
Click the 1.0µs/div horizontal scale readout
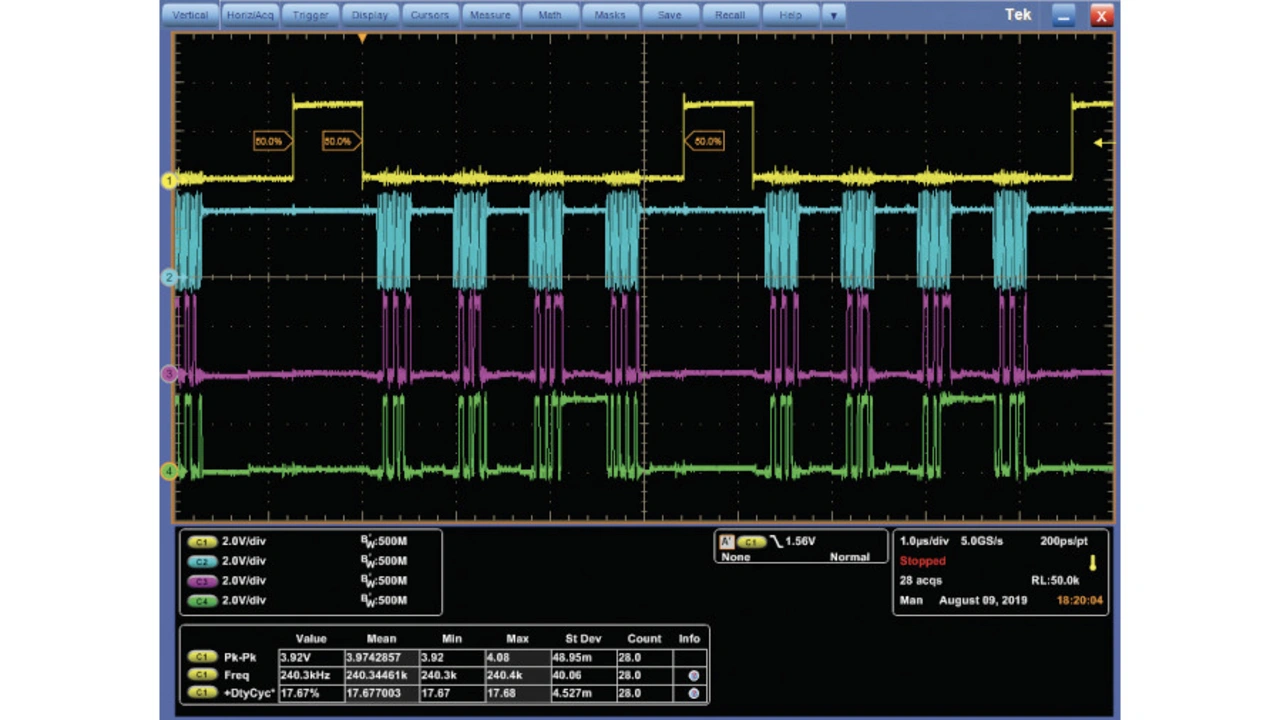pos(924,541)
